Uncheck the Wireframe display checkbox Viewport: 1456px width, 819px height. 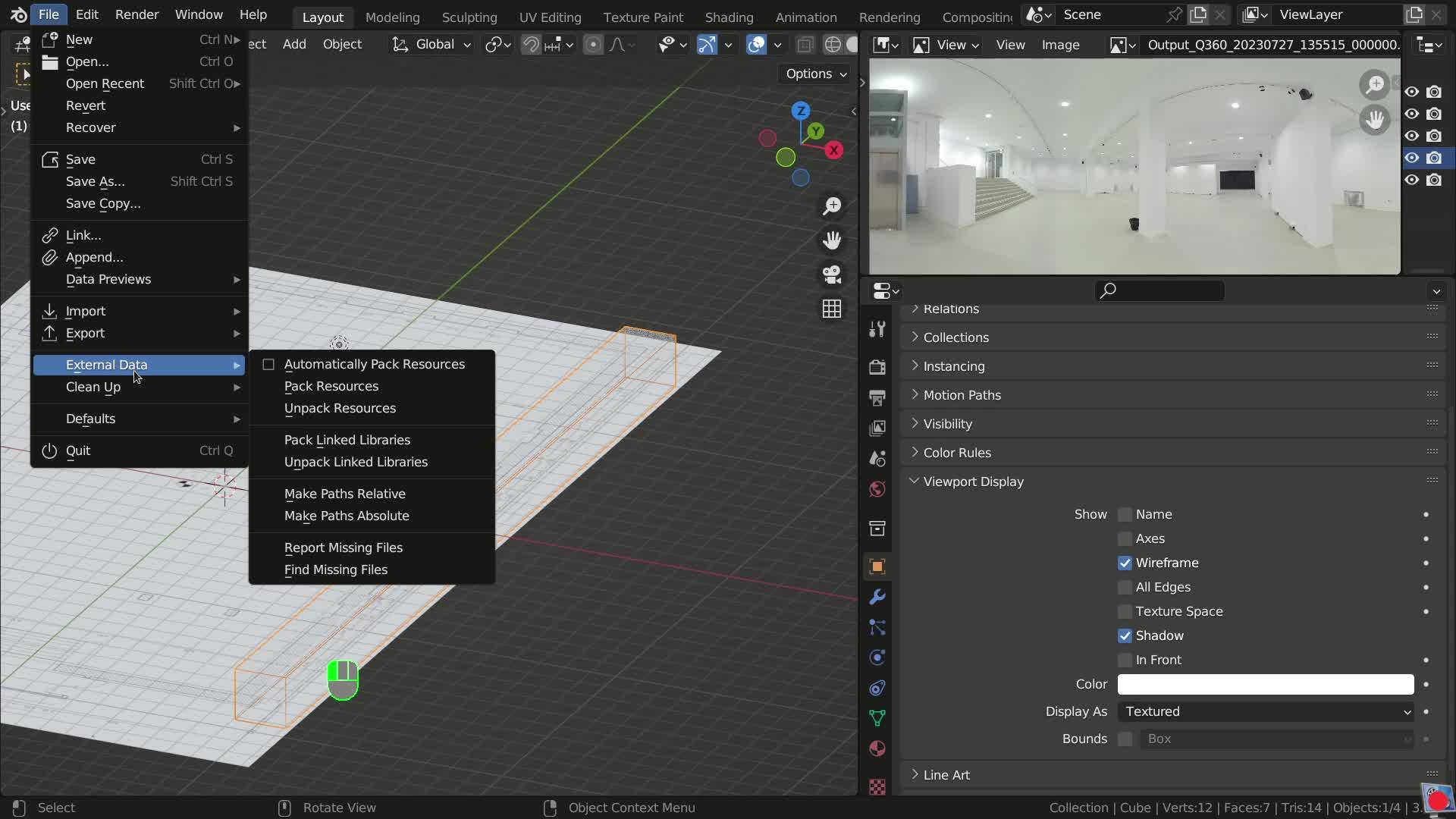pos(1125,563)
